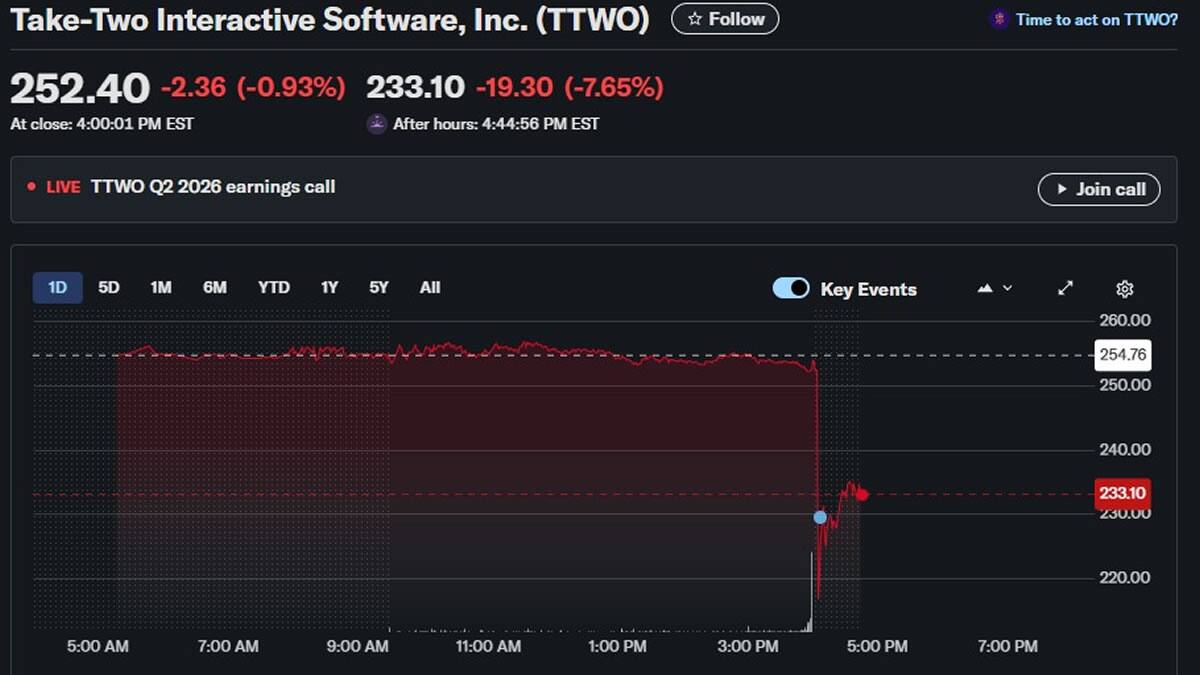Open the 'Time to act on TTWO?' link
This screenshot has height=675, width=1200.
click(1096, 19)
